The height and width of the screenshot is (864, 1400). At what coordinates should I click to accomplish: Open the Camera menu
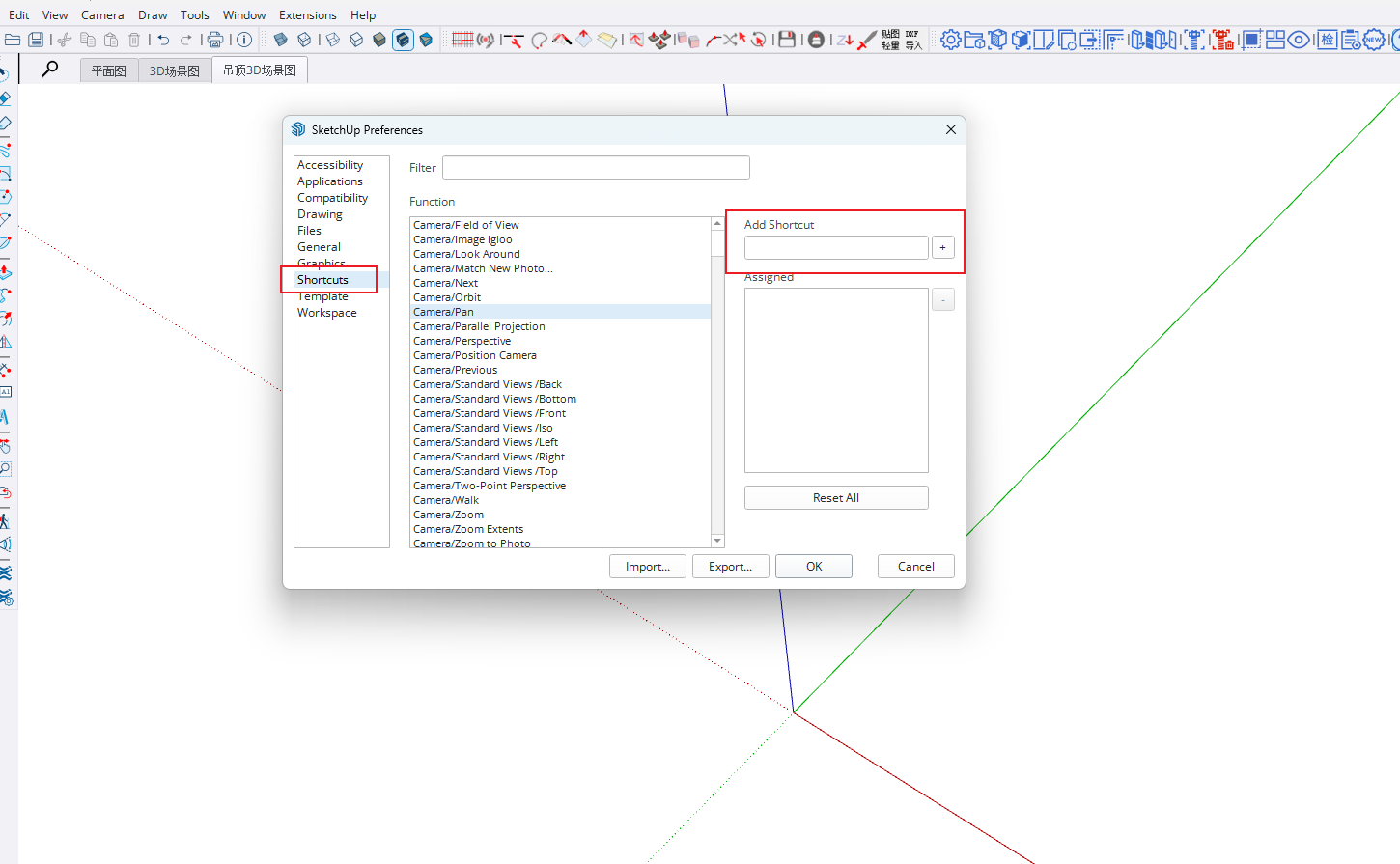coord(102,14)
